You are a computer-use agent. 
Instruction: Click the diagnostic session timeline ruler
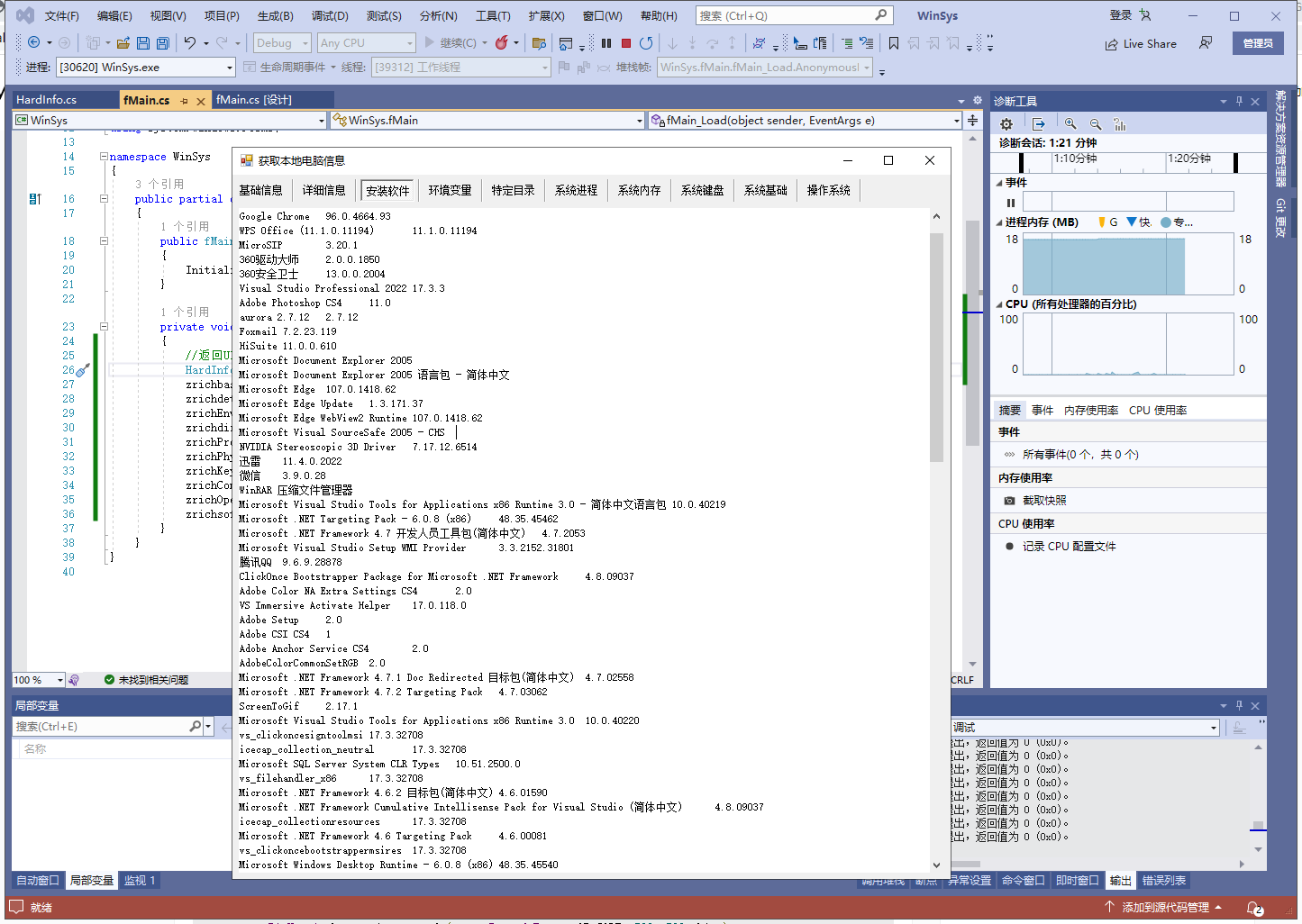(1129, 161)
